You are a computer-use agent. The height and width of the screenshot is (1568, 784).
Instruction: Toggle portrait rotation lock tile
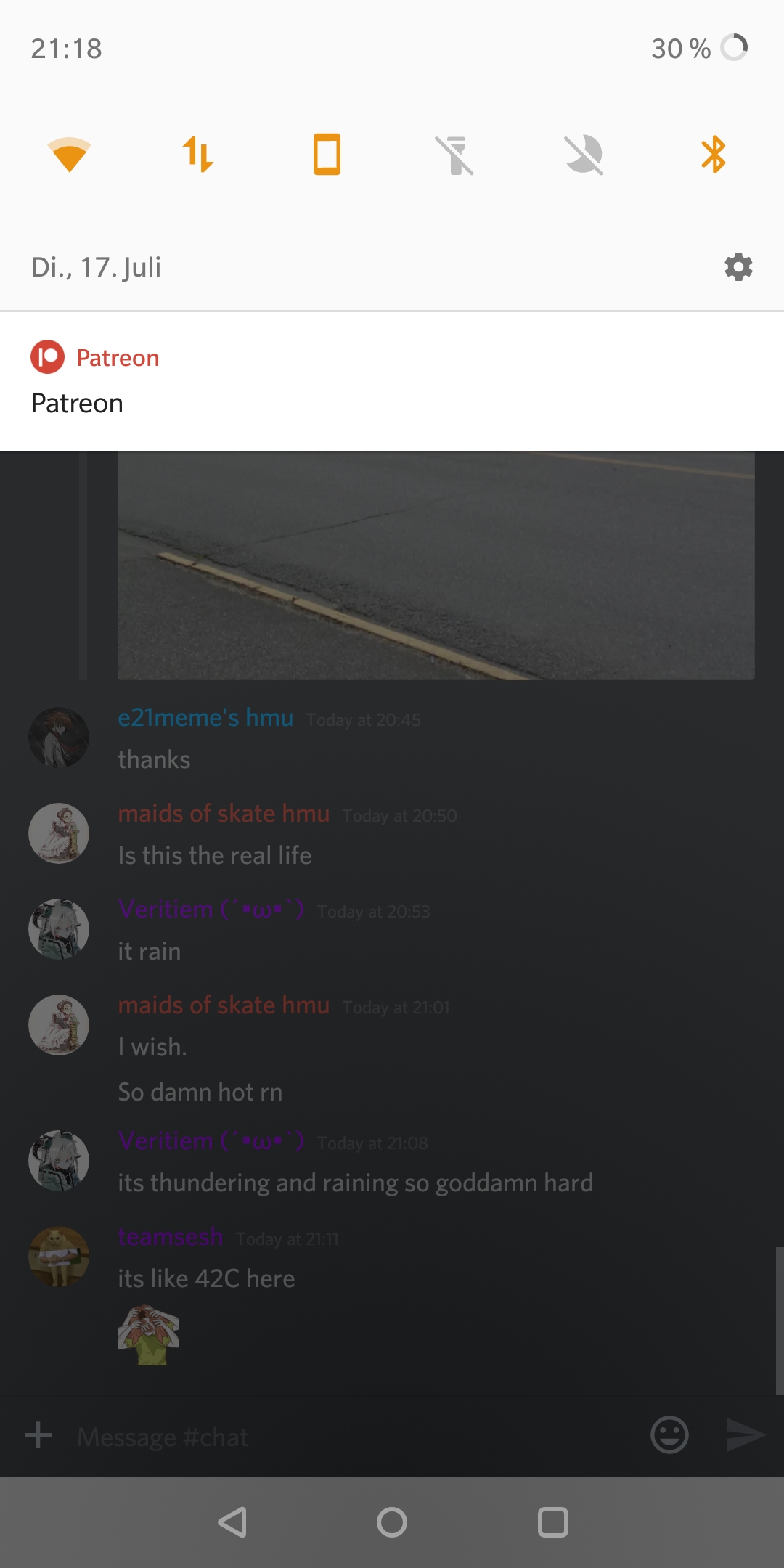[x=327, y=155]
